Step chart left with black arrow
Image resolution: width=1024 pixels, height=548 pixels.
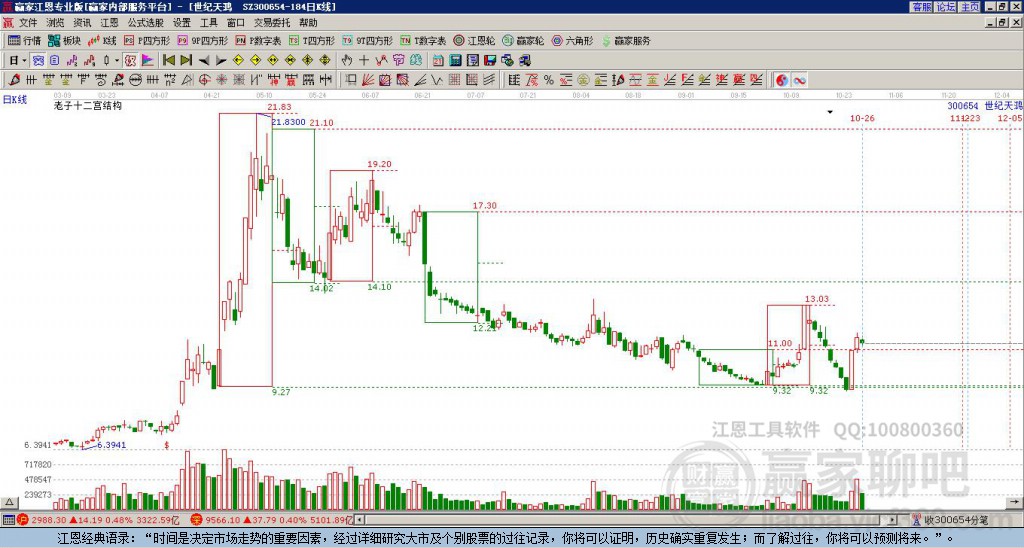(203, 61)
